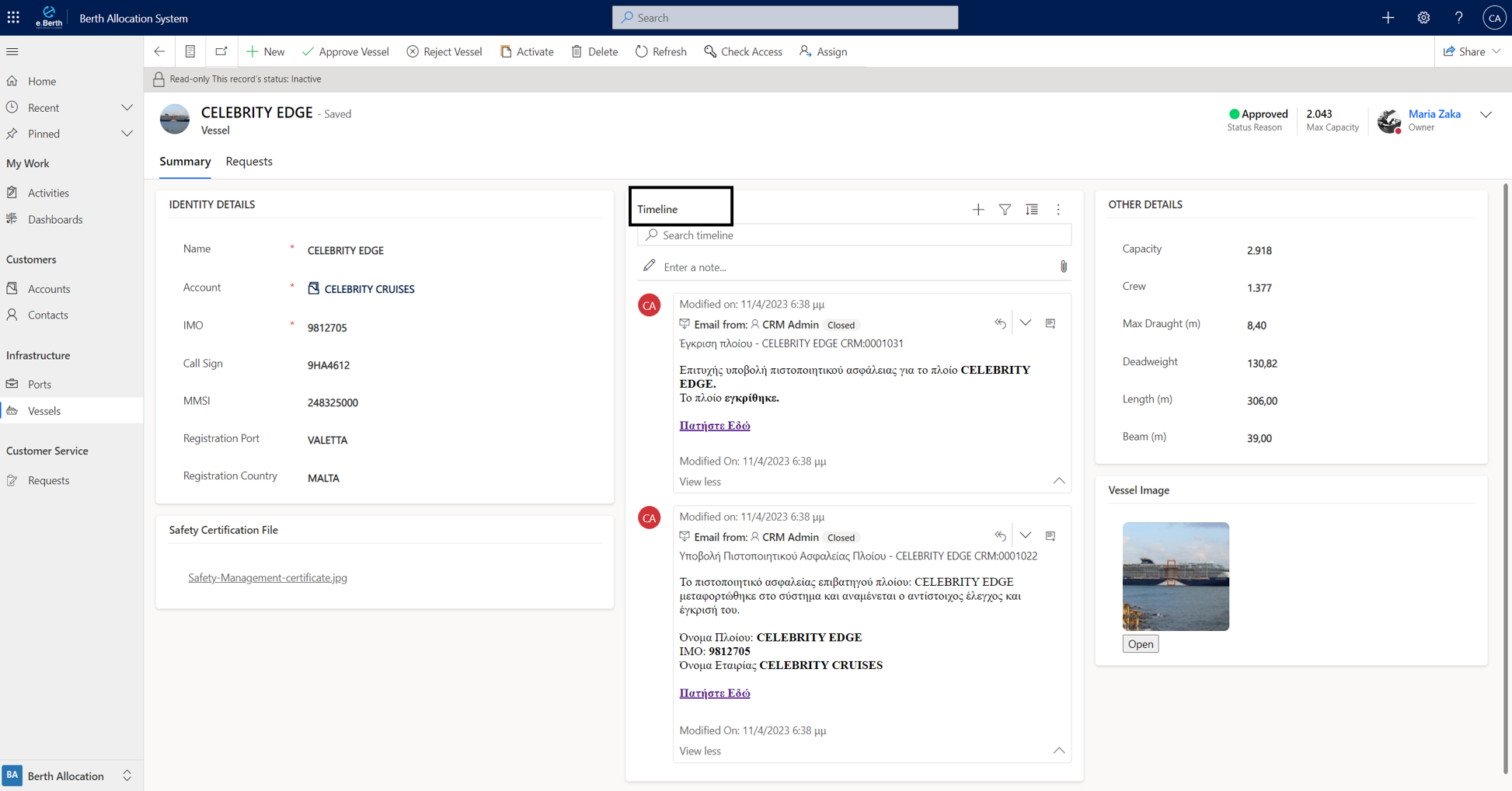Focus the Search timeline field
The height and width of the screenshot is (791, 1512).
854,235
